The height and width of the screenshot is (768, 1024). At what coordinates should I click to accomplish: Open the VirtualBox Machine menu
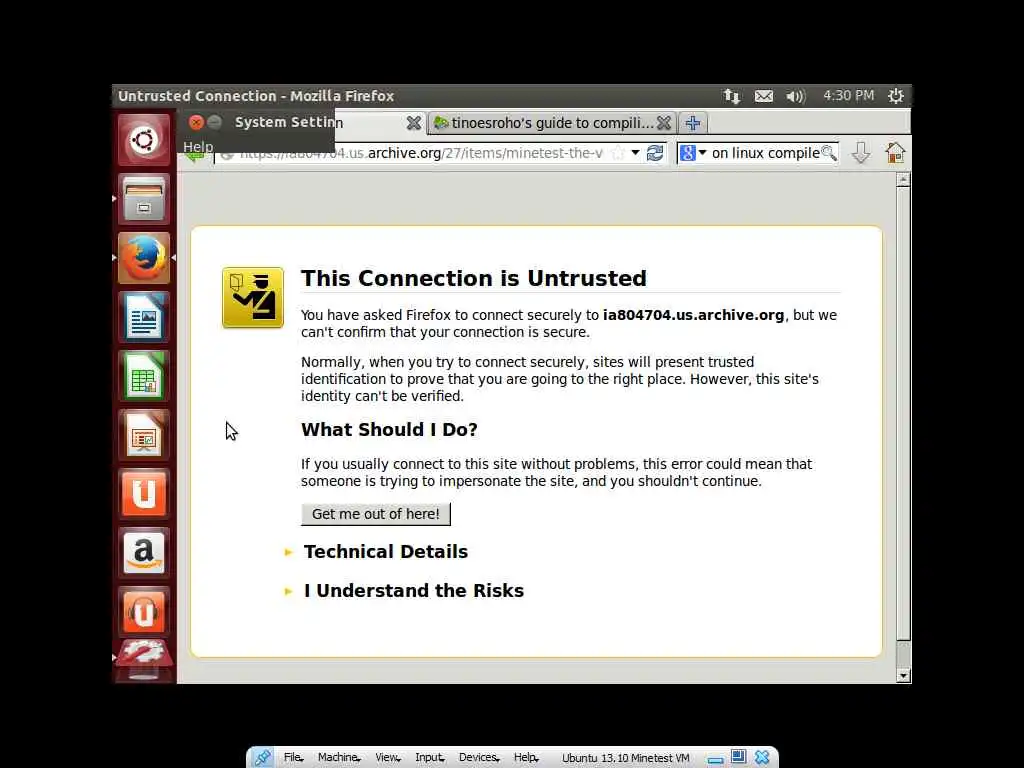click(338, 758)
